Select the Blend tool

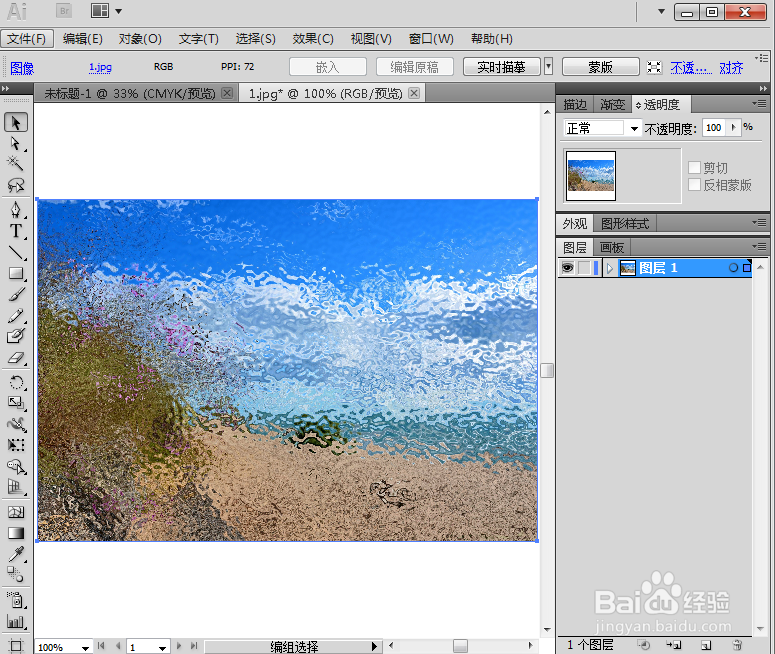point(16,575)
